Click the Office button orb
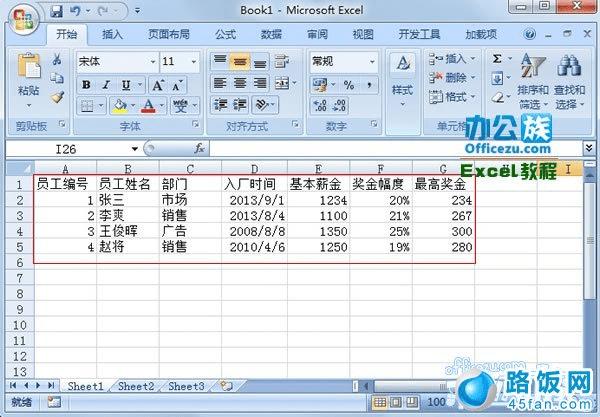600x417 pixels. point(24,18)
